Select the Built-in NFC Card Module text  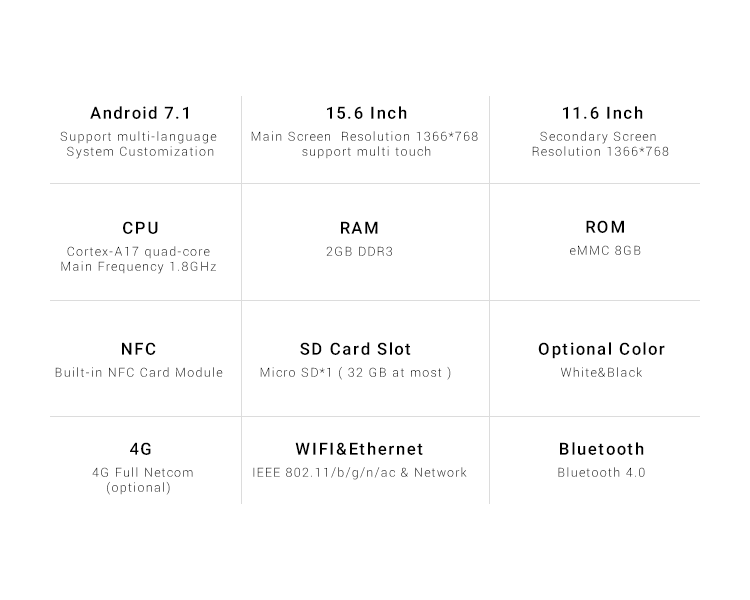tap(139, 373)
